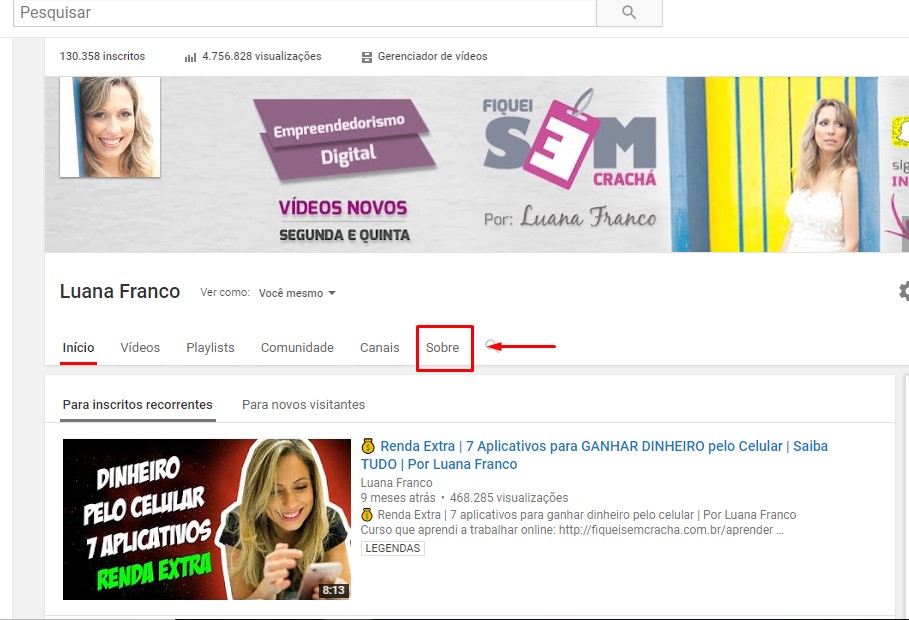Open the Você mesmo view-as dropdown

coord(297,293)
